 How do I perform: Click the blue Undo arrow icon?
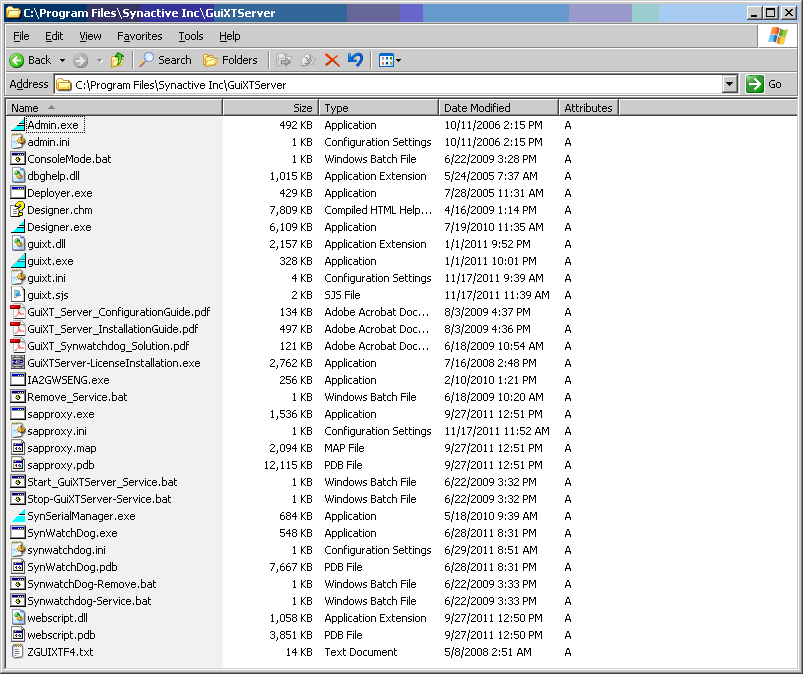tap(355, 60)
